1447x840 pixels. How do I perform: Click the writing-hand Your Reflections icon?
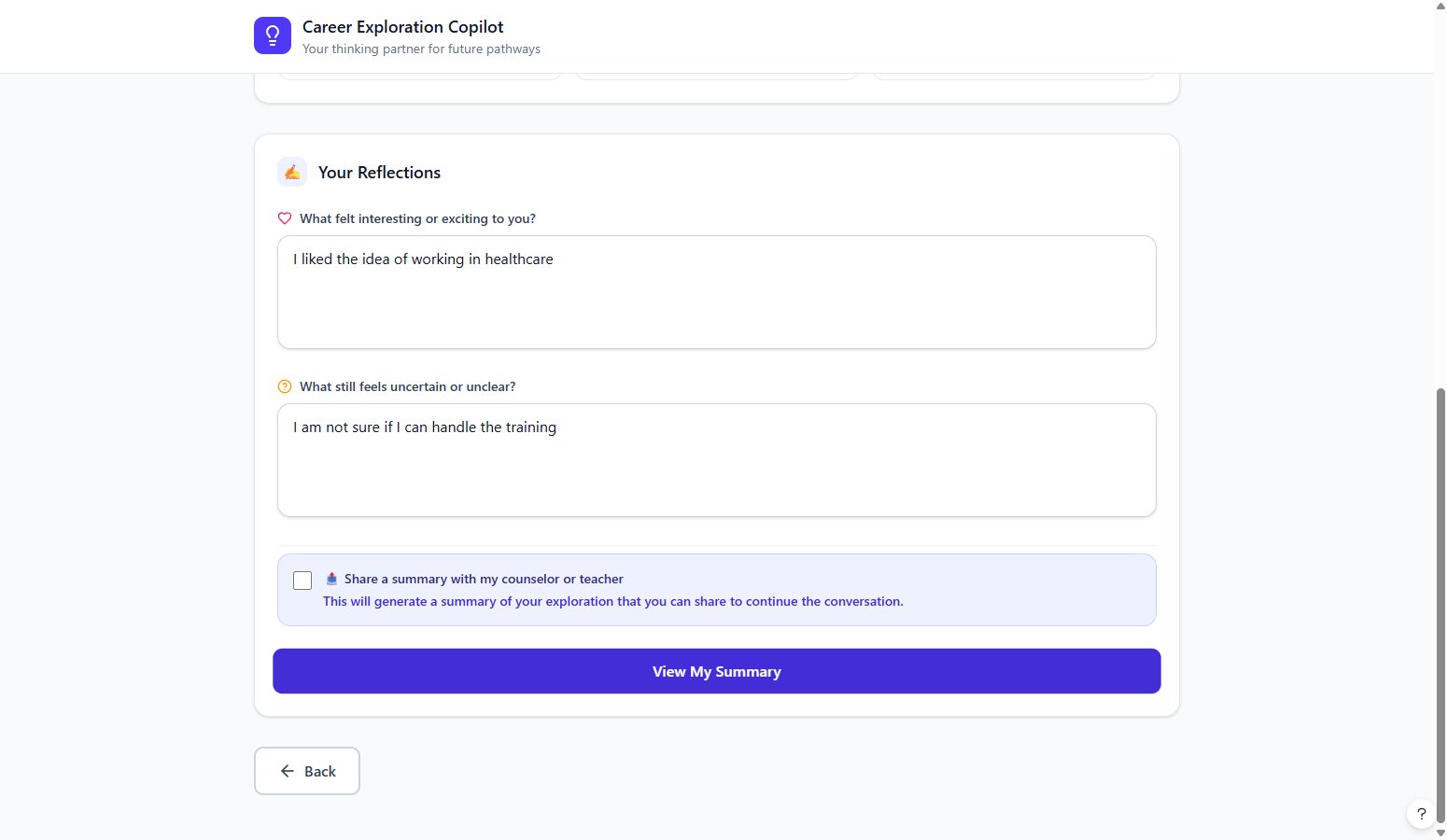click(x=292, y=172)
